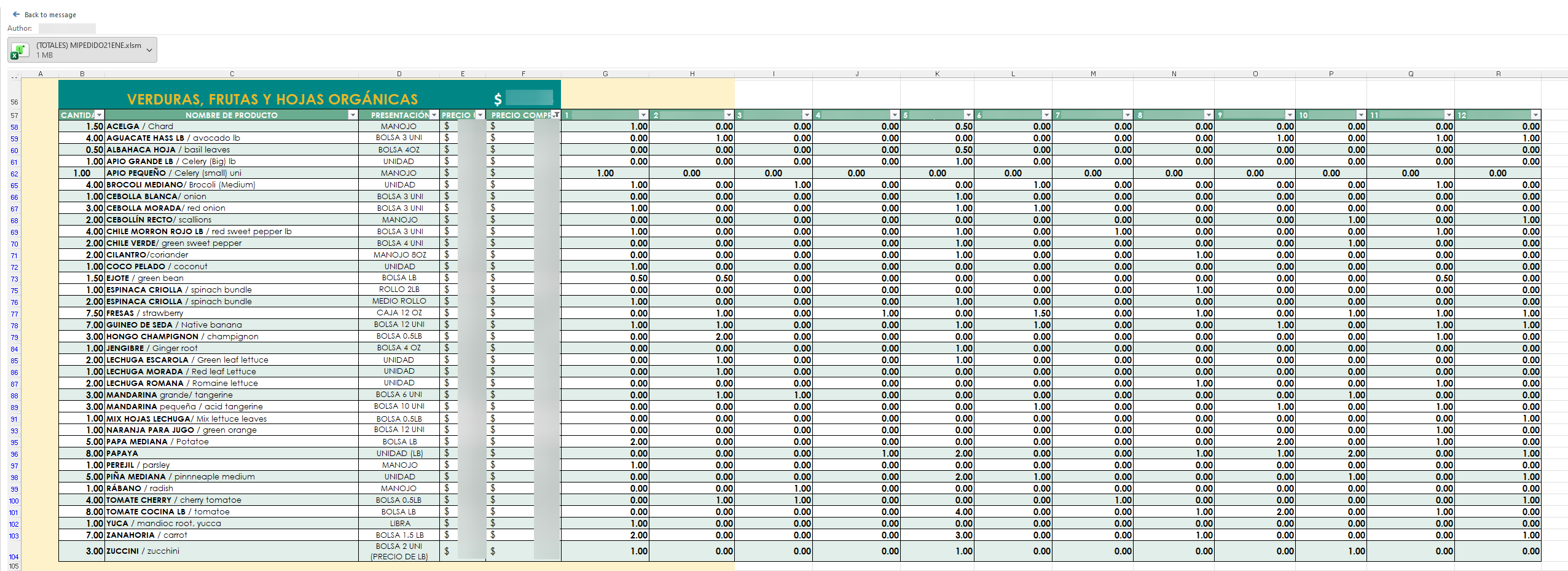Click the AGUACATE HASS LB / avocado lb cell
Viewport: 1568px width, 571px height.
pyautogui.click(x=232, y=138)
